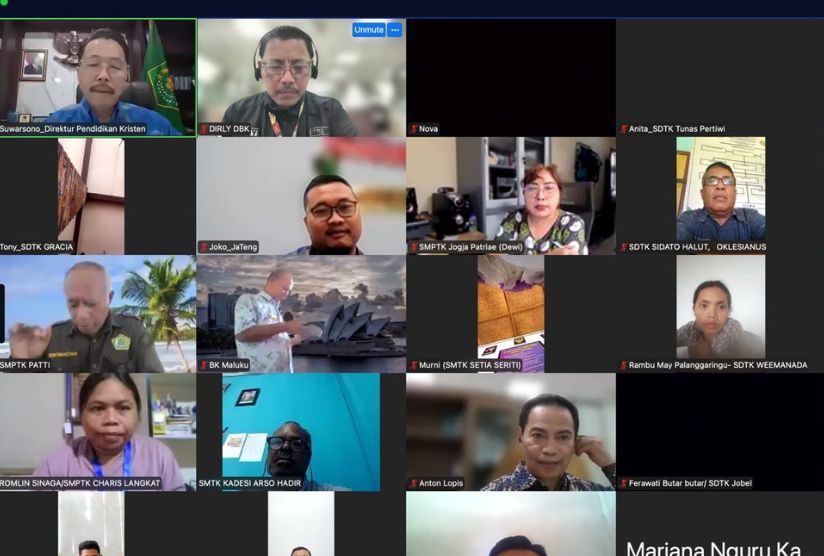Click the muted mic icon next to DIRLY DBK
824x556 pixels.
(203, 129)
